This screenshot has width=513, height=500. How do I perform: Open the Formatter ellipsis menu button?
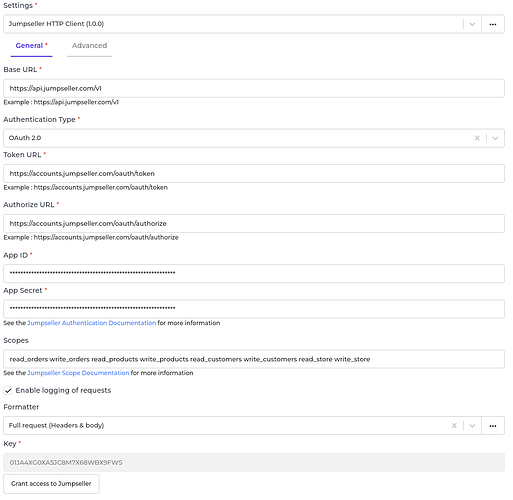click(x=493, y=426)
